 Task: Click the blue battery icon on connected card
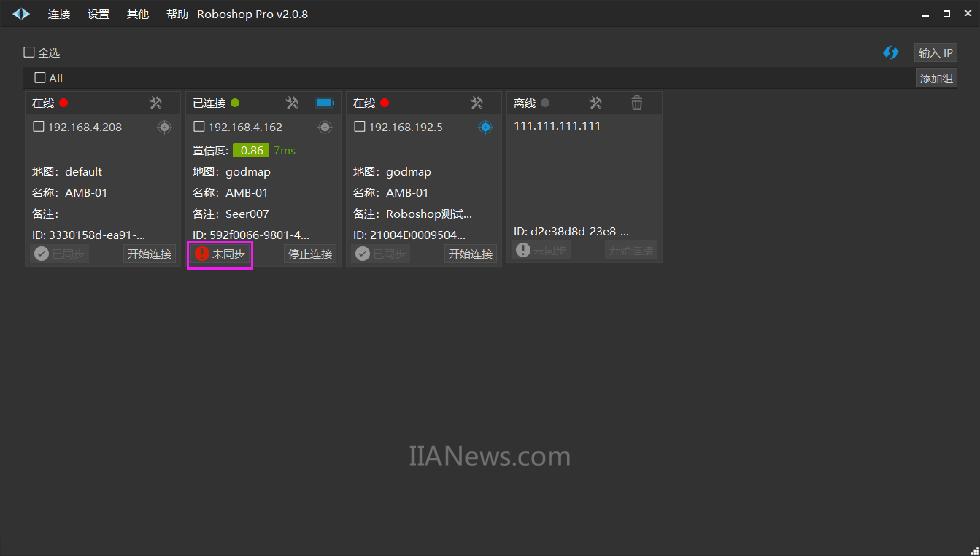[x=324, y=103]
